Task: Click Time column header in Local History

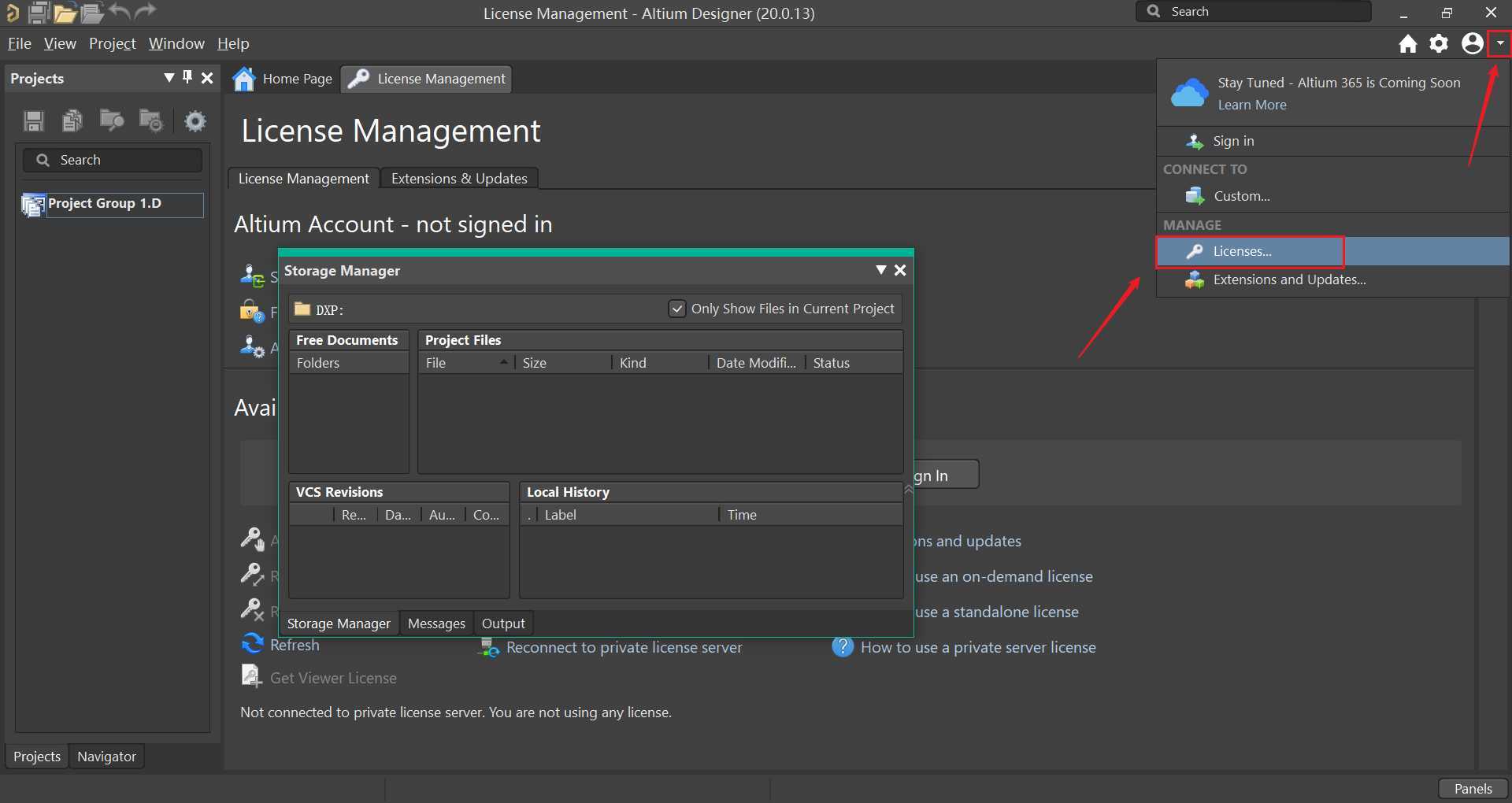Action: (x=810, y=515)
